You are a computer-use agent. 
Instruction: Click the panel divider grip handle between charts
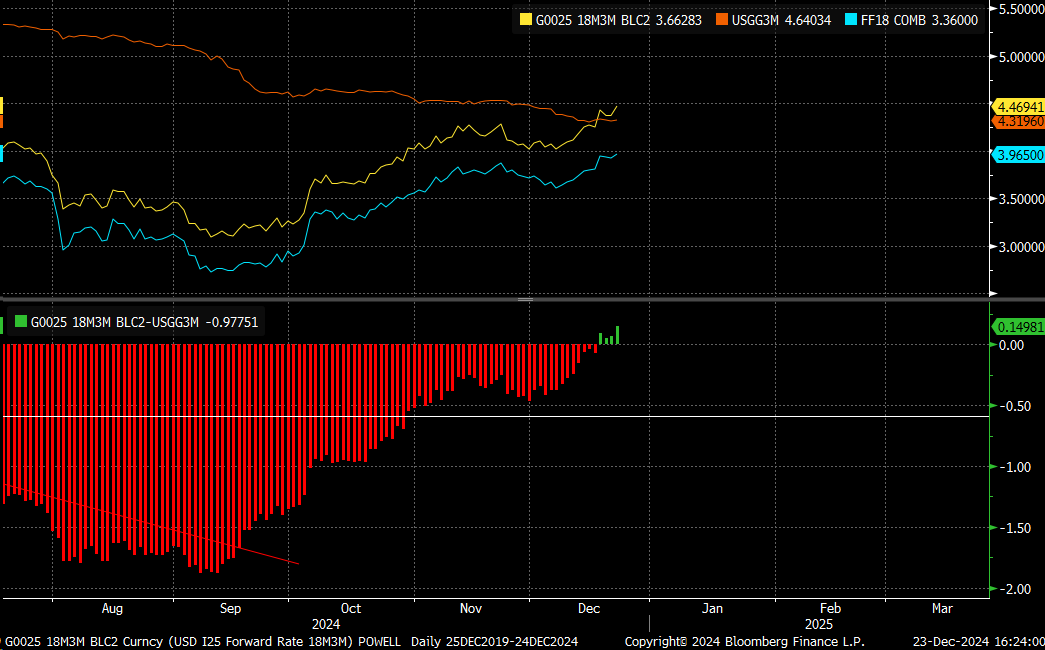[526, 299]
